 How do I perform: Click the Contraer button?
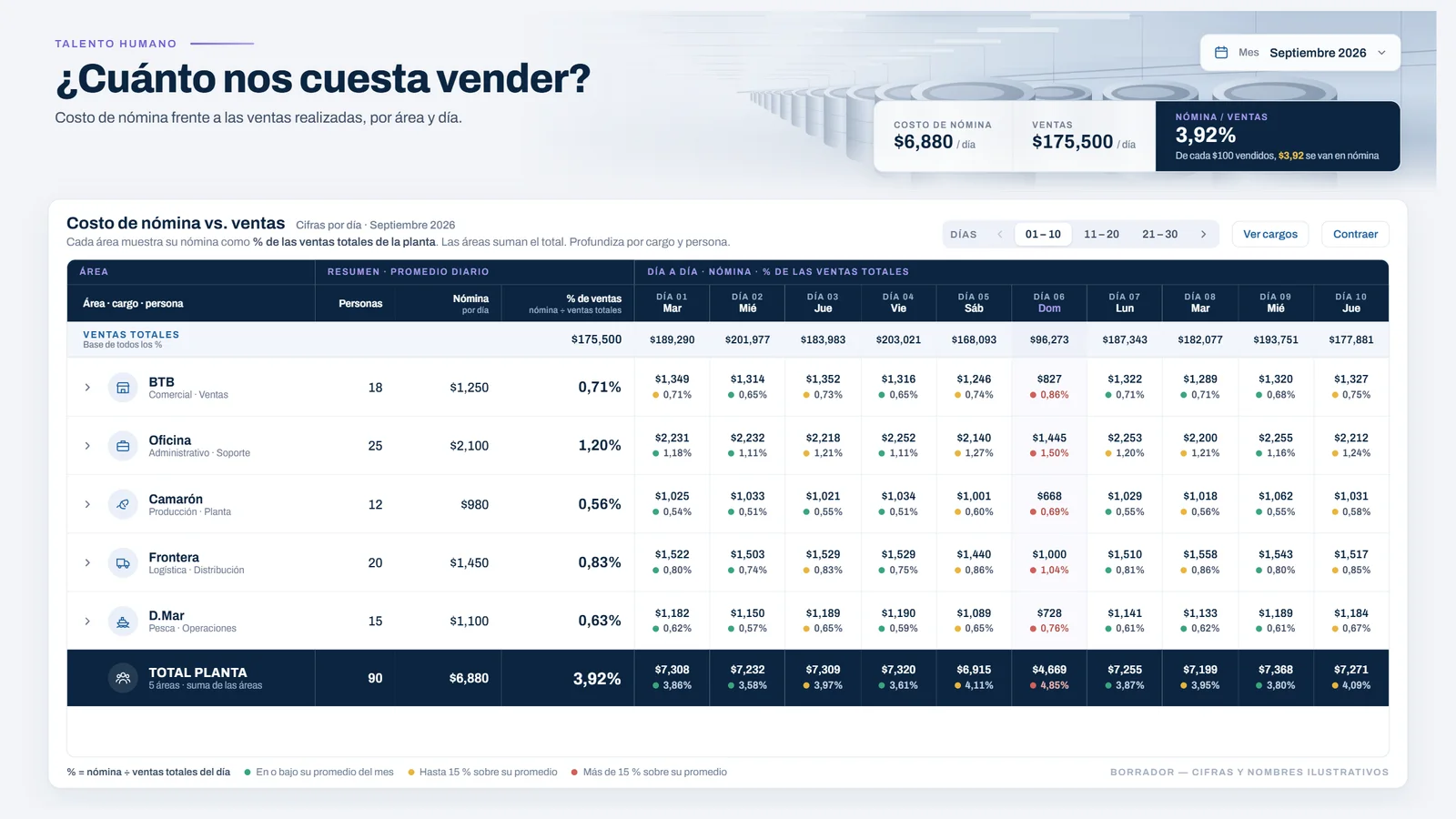(x=1355, y=235)
